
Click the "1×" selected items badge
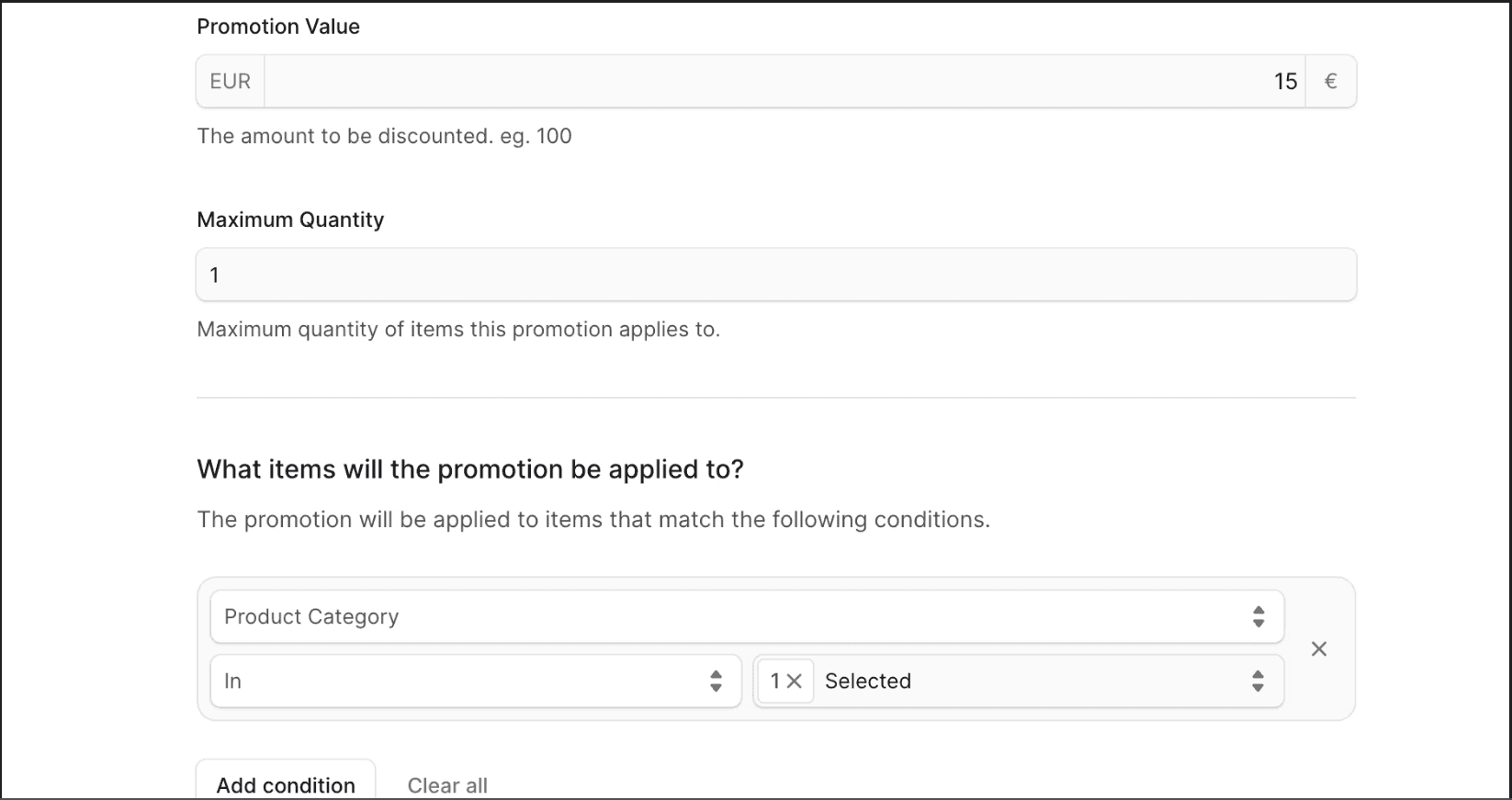[x=785, y=681]
